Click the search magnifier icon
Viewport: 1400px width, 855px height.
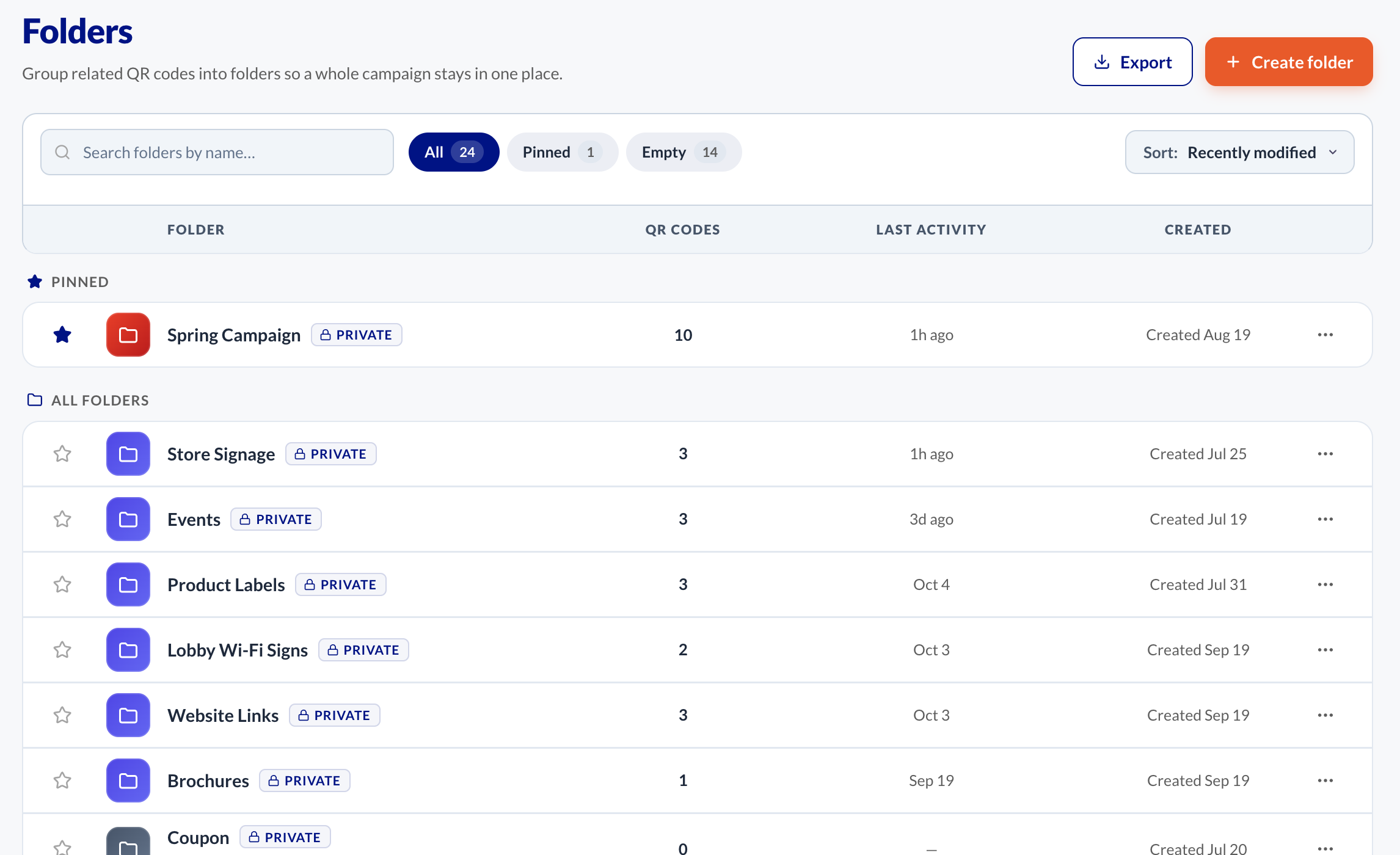coord(62,152)
